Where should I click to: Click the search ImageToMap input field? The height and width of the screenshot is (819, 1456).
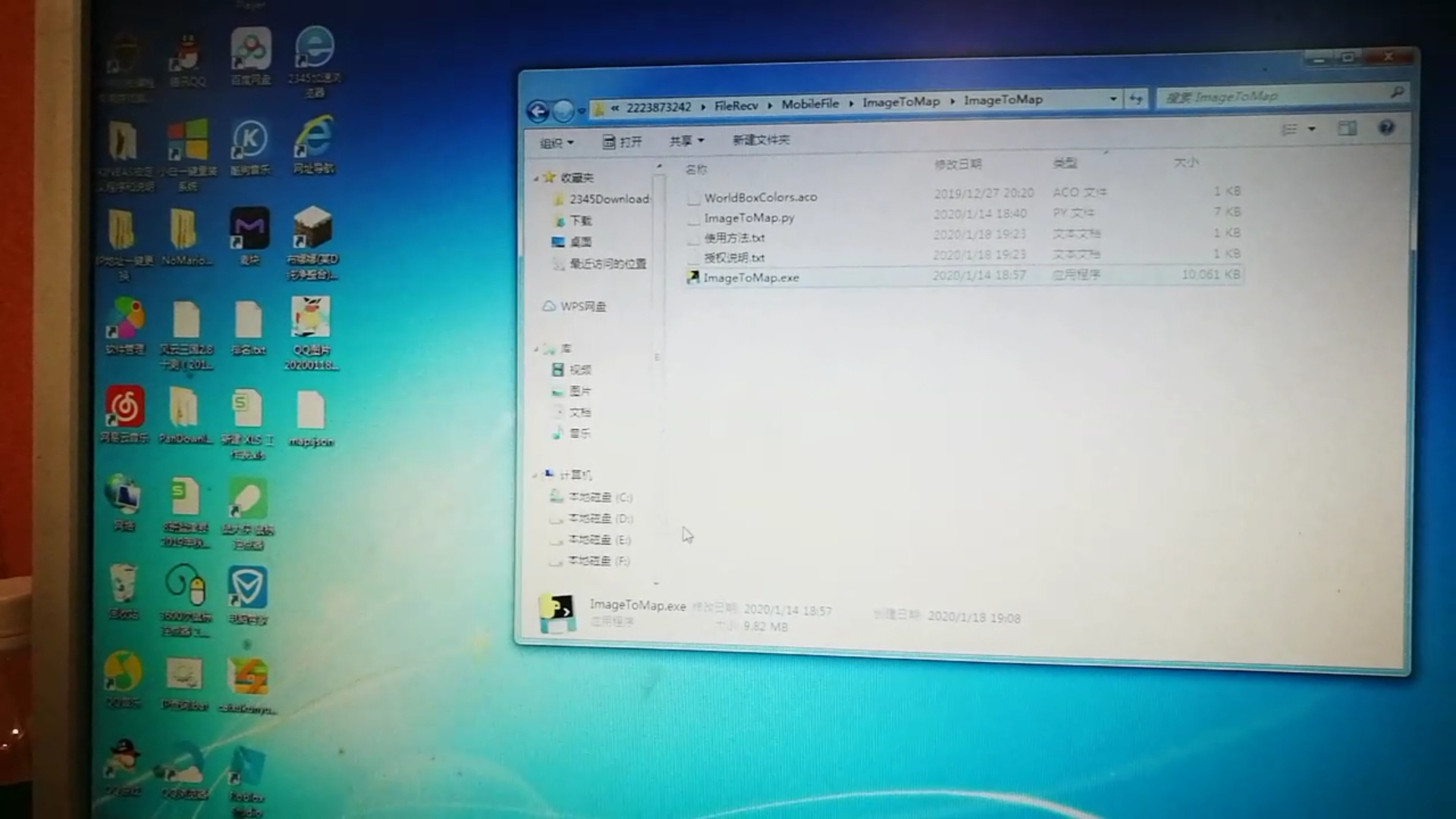click(1282, 96)
